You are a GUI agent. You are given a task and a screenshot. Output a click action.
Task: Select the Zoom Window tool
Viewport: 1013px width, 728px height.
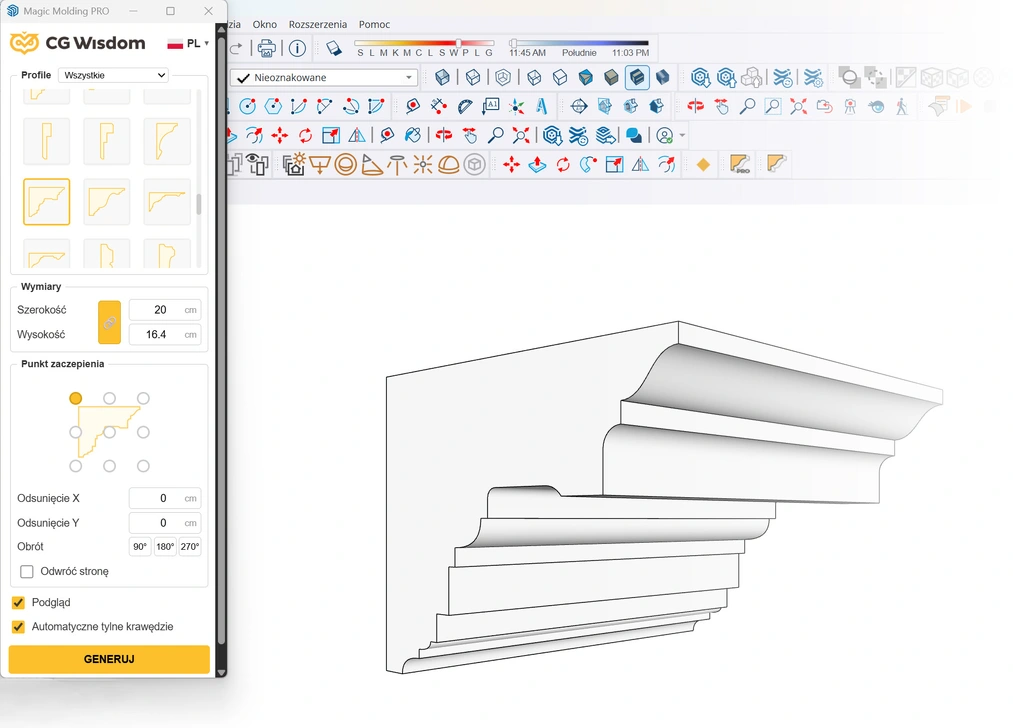(x=773, y=106)
